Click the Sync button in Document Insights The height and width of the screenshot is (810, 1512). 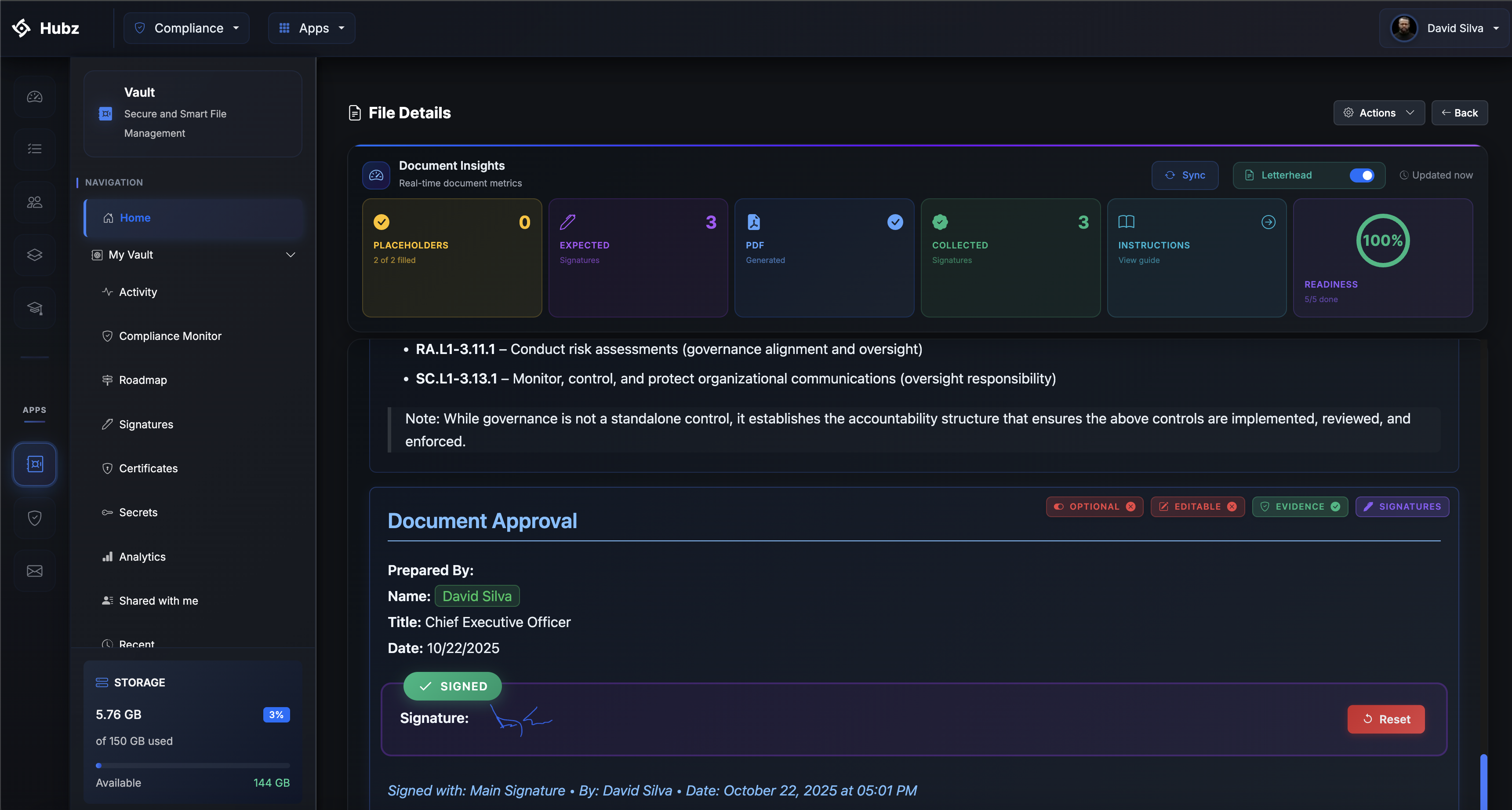[x=1185, y=175]
